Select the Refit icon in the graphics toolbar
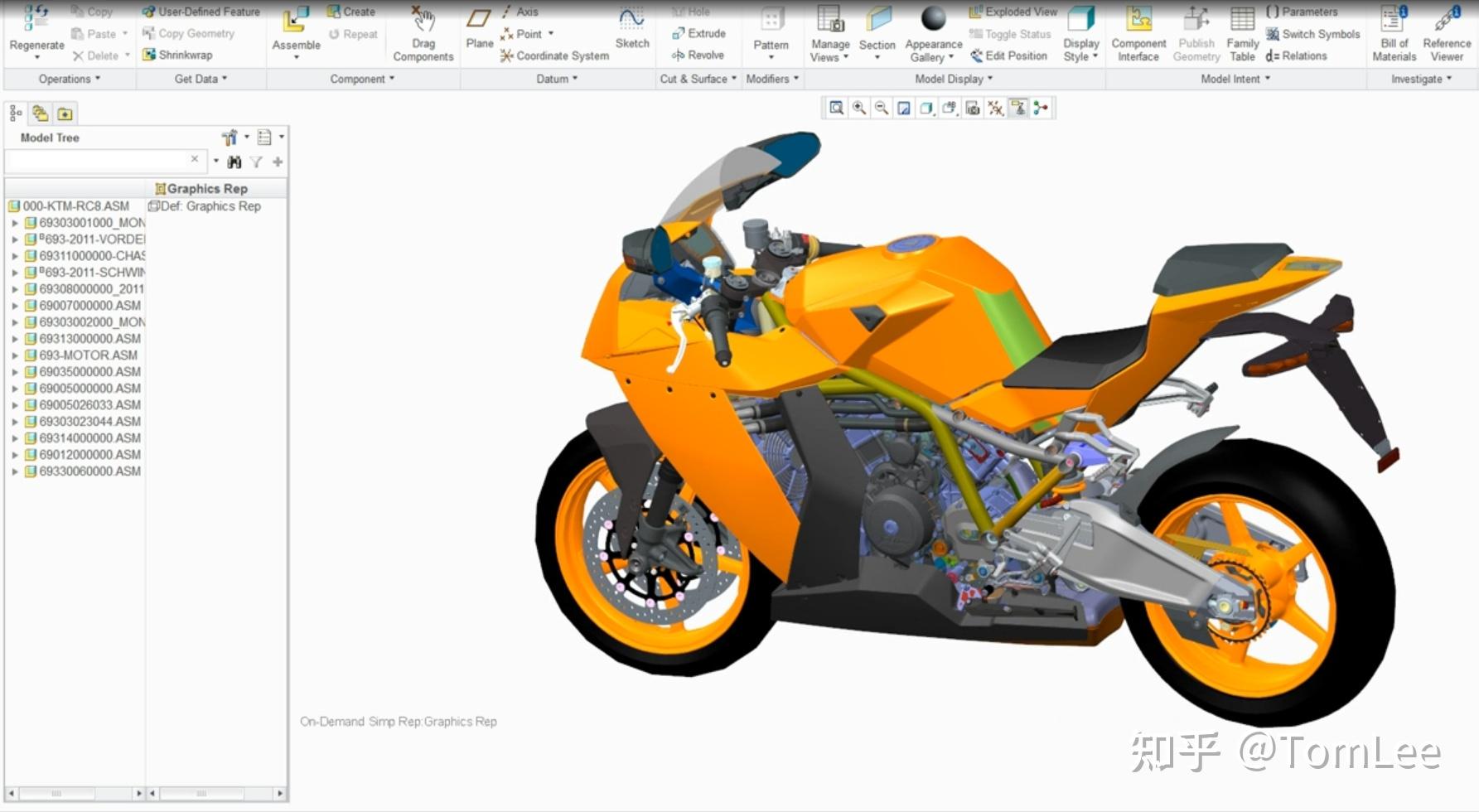1479x812 pixels. [835, 108]
